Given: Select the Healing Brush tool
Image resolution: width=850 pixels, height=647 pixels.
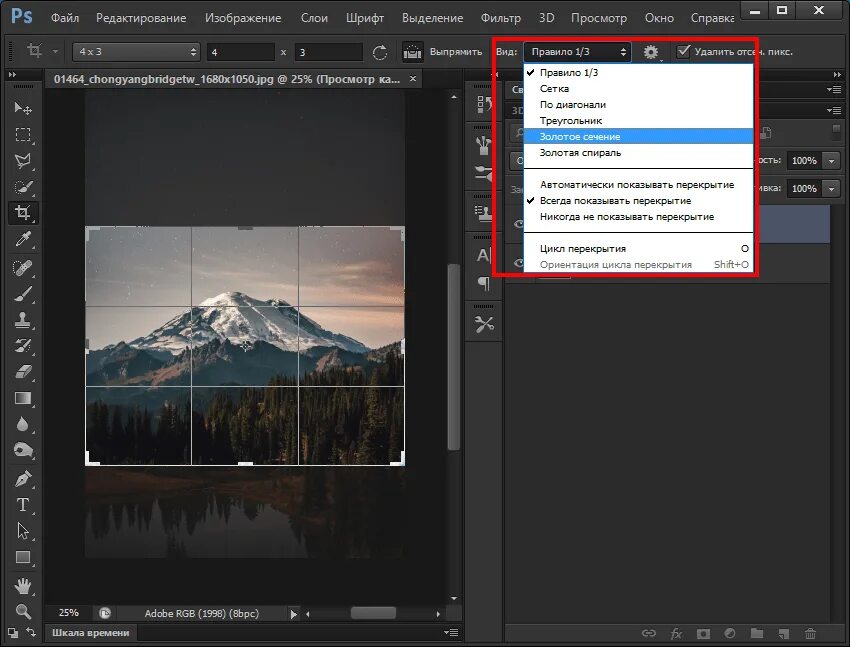Looking at the screenshot, I should 23,267.
